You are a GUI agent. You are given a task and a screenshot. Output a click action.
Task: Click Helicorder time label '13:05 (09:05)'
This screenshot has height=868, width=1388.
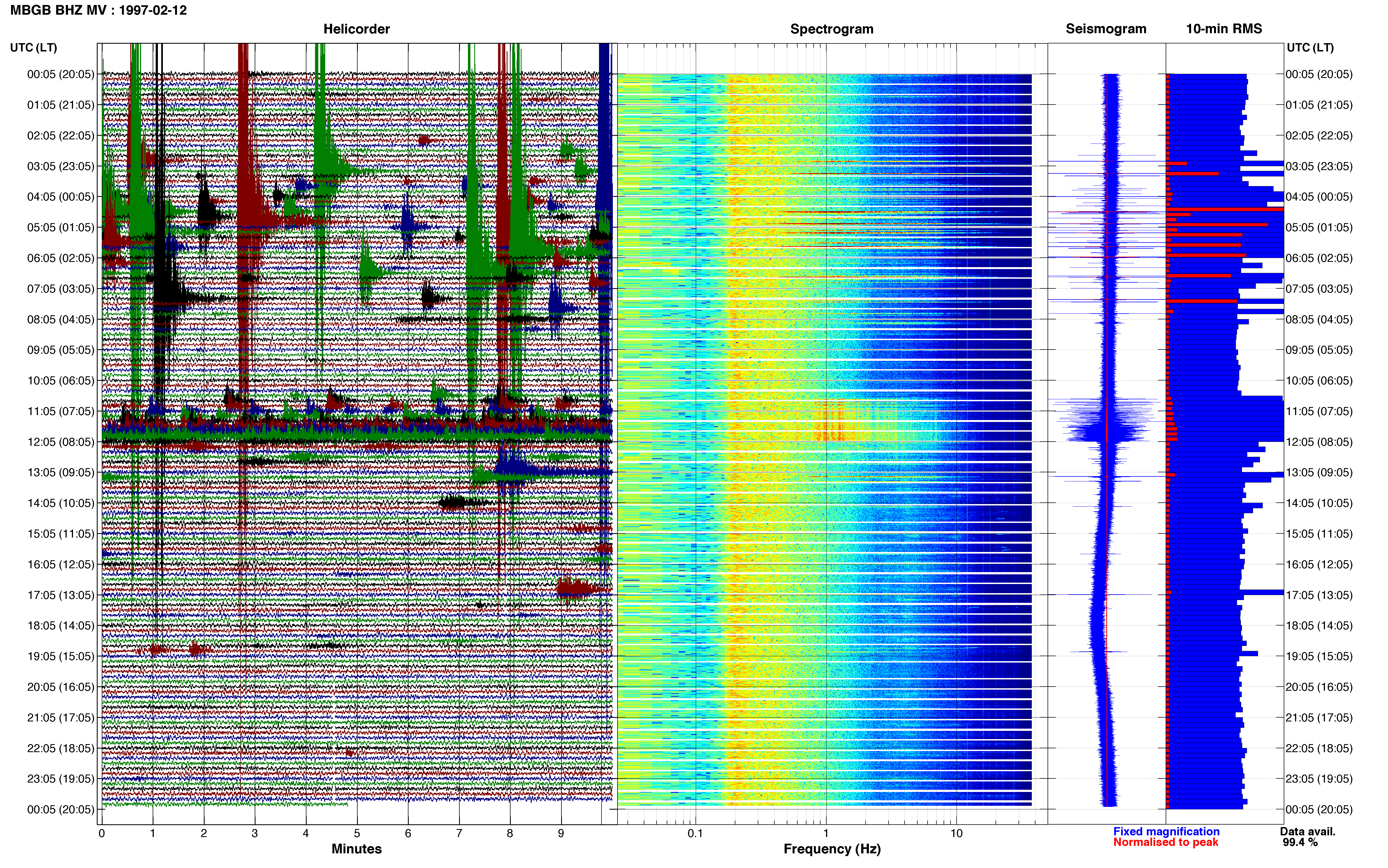61,473
